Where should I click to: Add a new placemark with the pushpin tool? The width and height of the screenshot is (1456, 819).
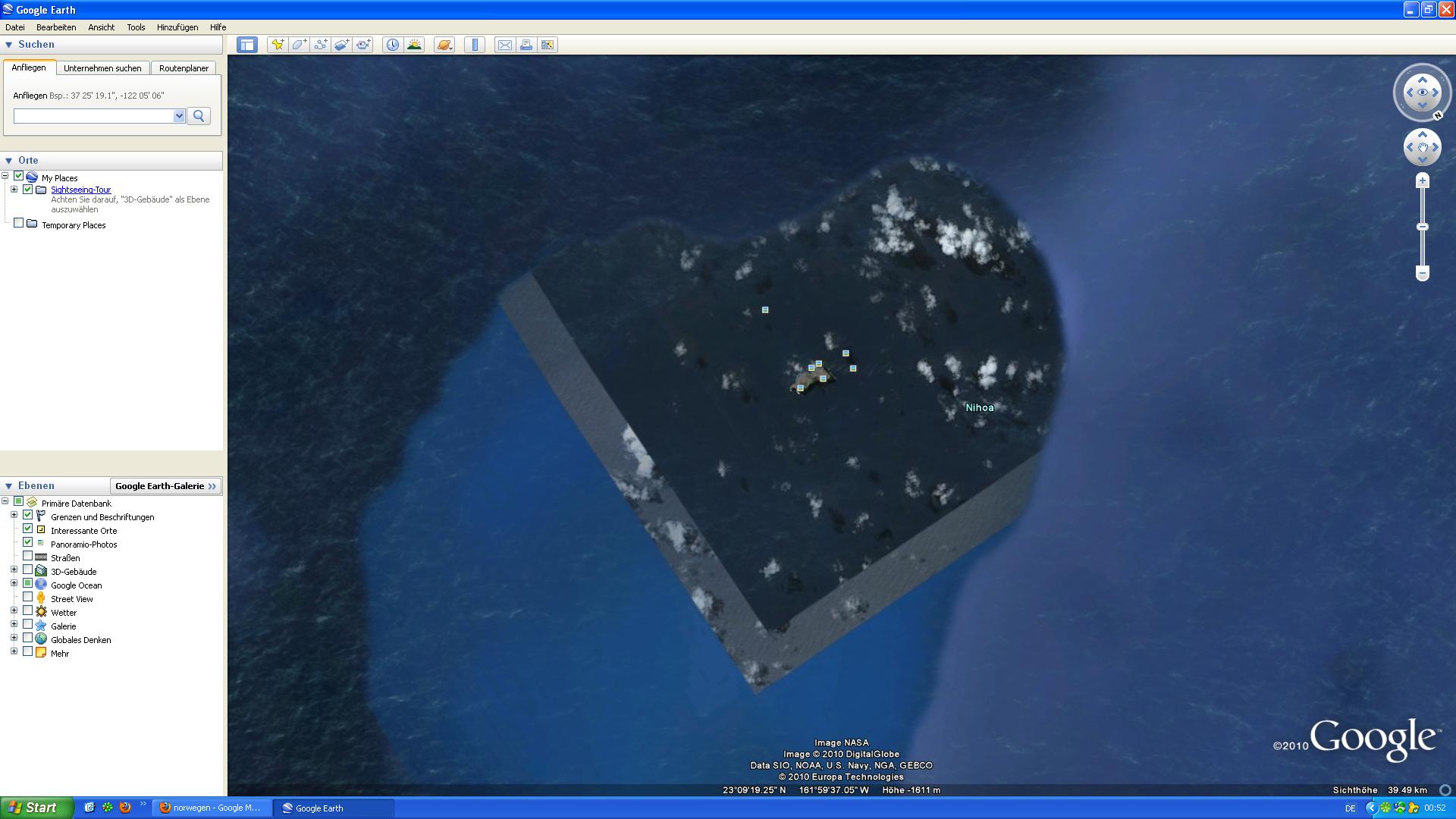coord(278,45)
